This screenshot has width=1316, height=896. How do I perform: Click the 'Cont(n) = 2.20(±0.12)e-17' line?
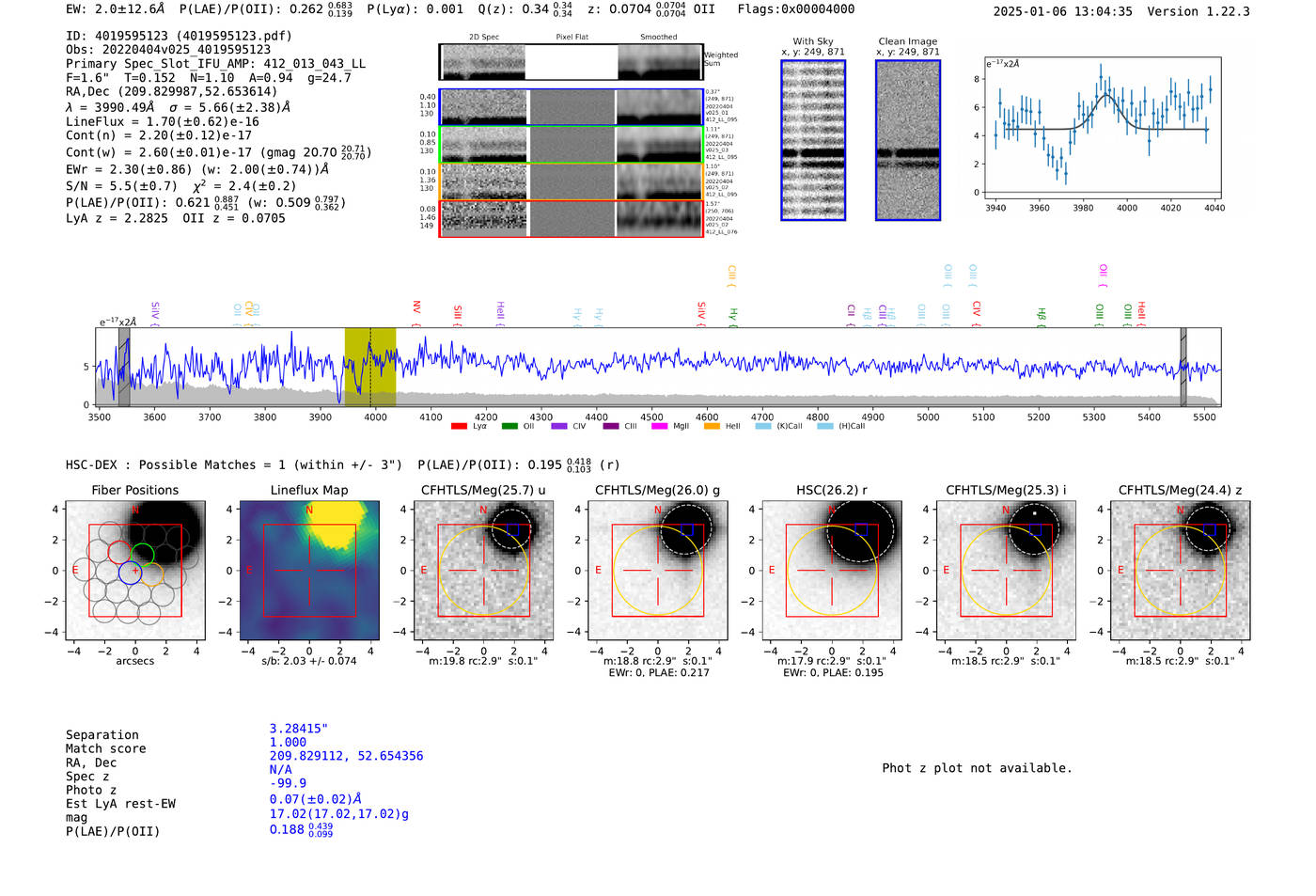point(159,135)
